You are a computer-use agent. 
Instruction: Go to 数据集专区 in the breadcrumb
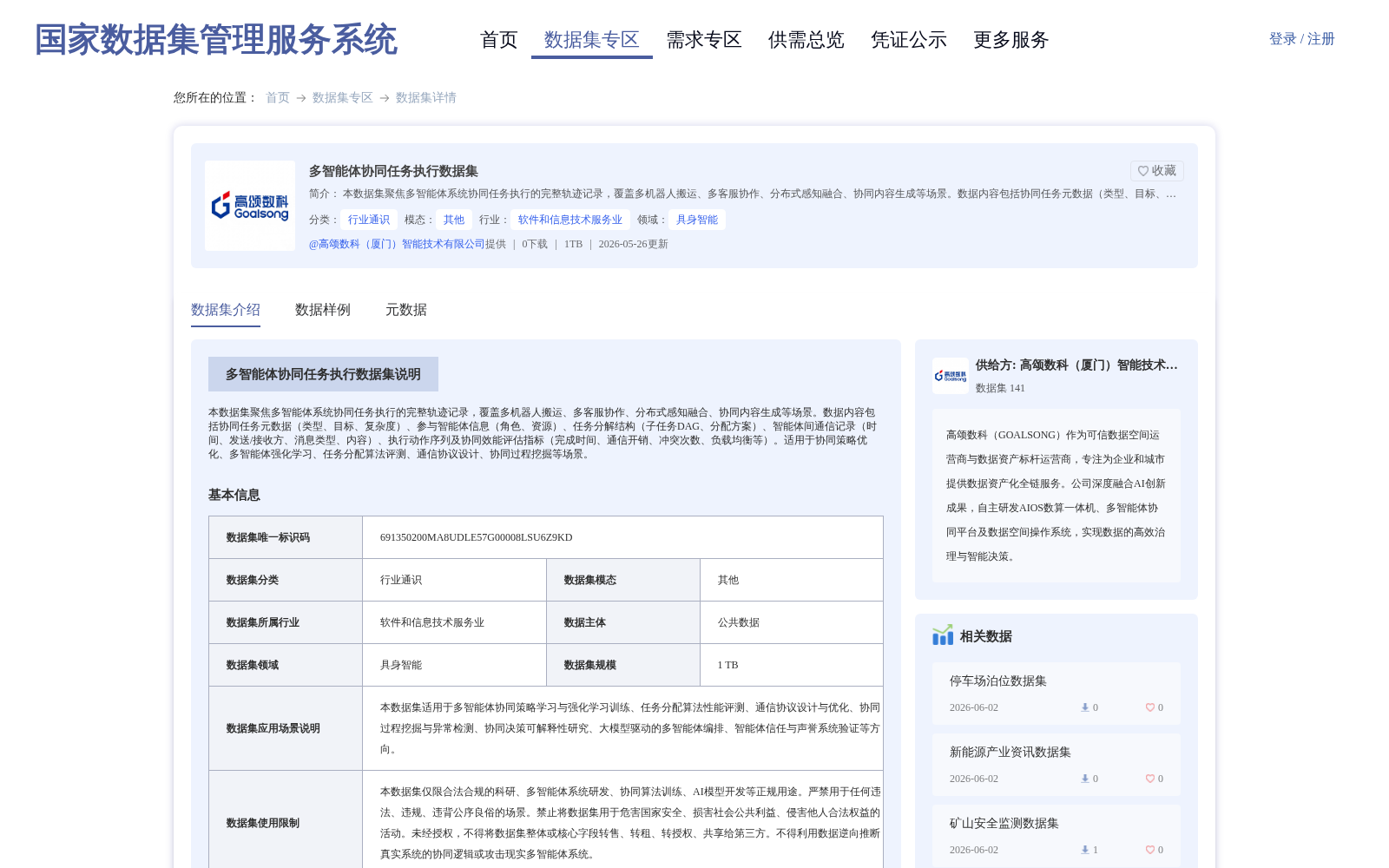tap(343, 97)
